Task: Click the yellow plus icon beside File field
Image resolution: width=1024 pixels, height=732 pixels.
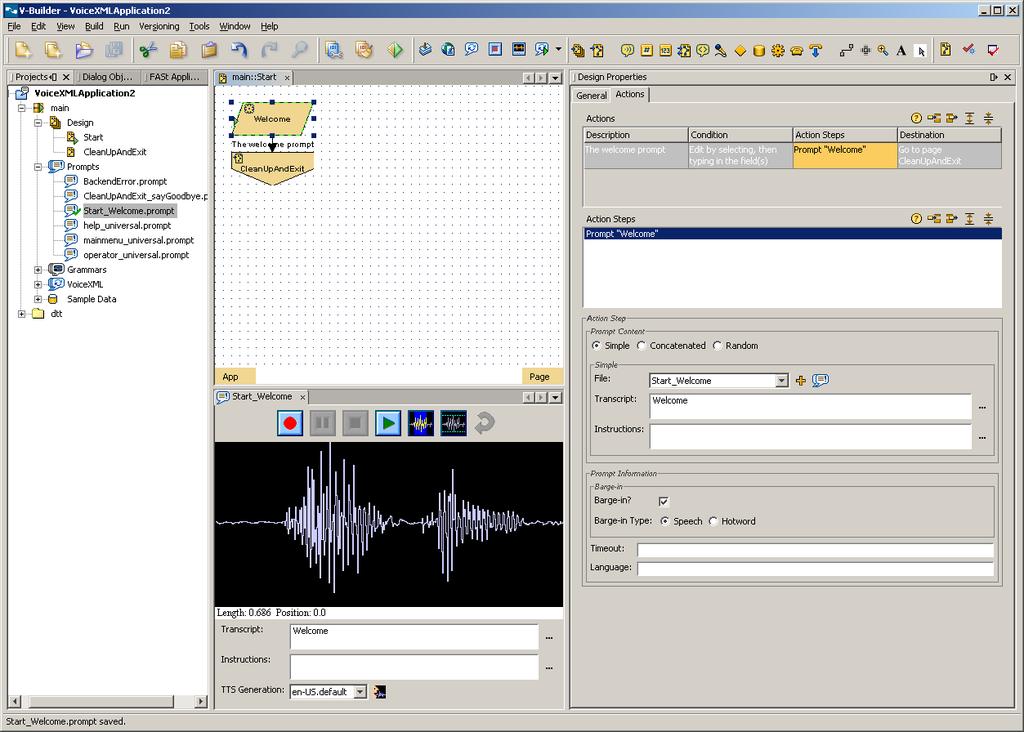Action: point(801,380)
